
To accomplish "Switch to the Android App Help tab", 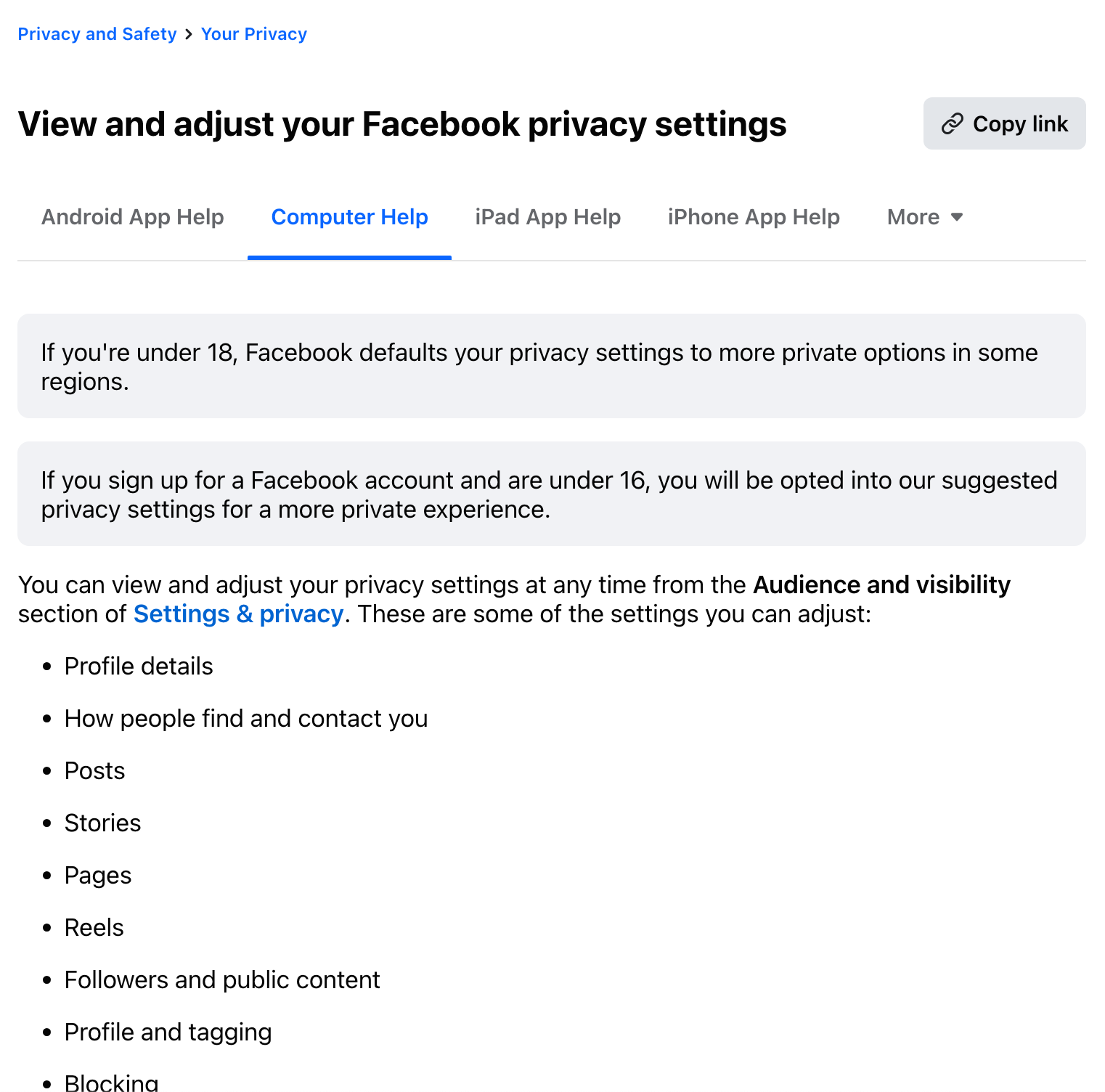I will (133, 217).
